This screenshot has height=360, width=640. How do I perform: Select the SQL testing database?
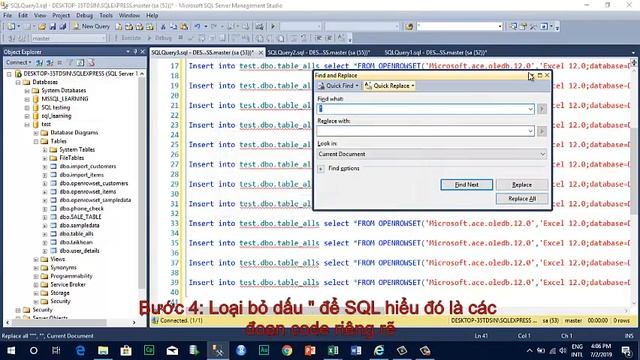[56, 107]
